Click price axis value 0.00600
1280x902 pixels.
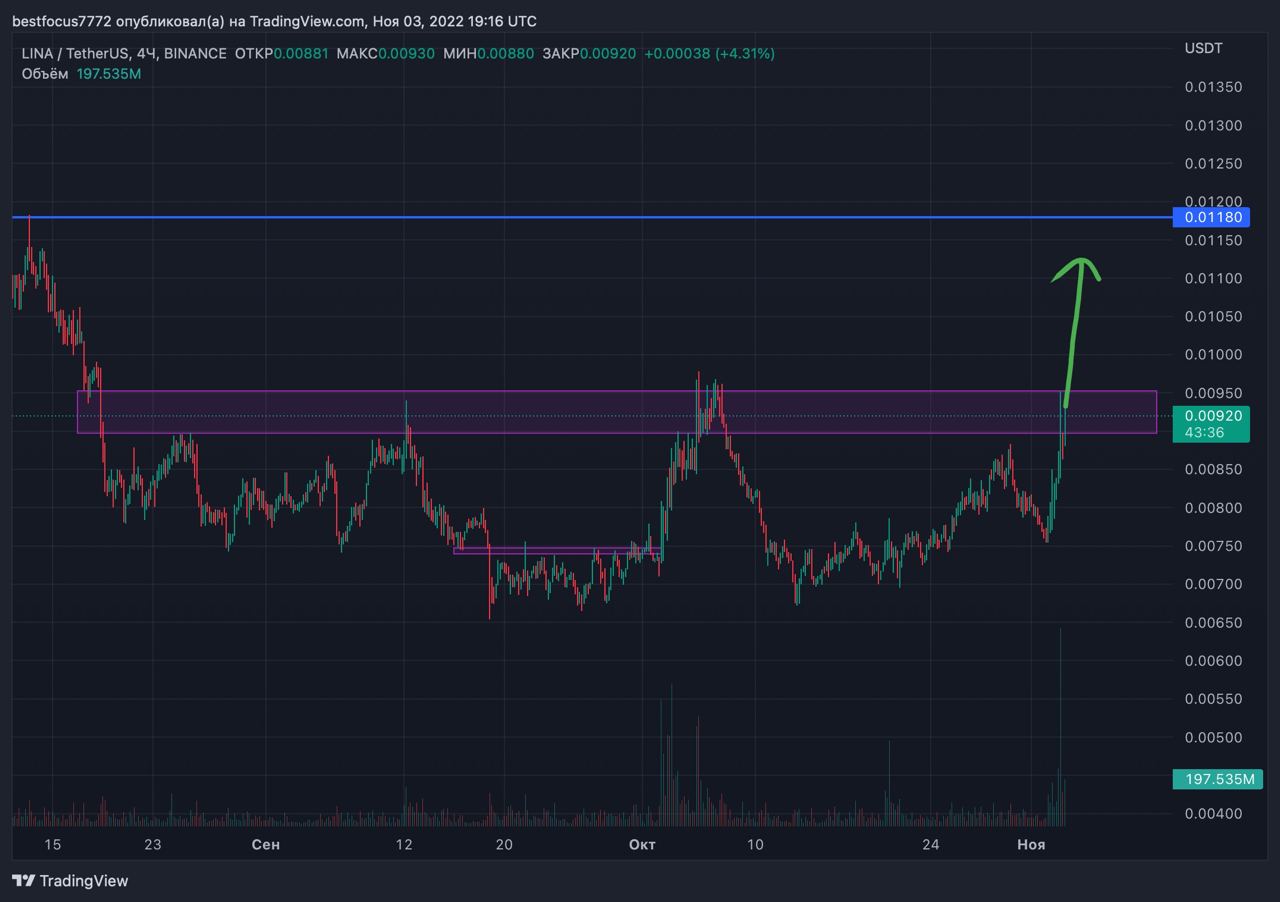pos(1213,661)
